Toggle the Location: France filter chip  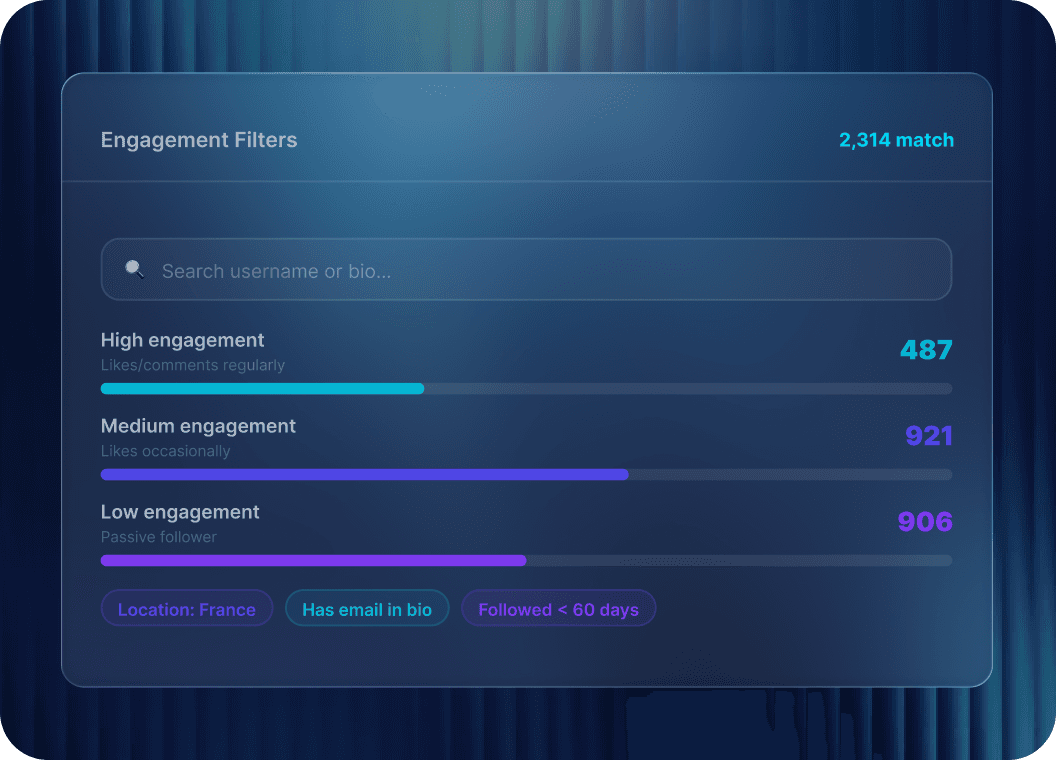(x=187, y=608)
